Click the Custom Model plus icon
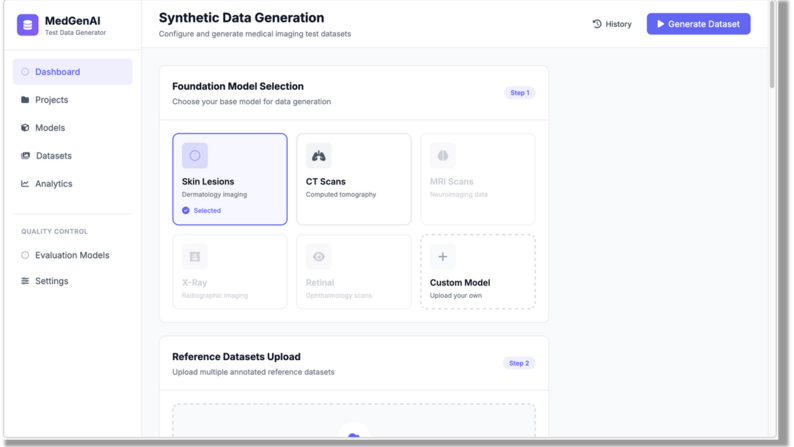Viewport: 794px width, 447px height. point(442,257)
